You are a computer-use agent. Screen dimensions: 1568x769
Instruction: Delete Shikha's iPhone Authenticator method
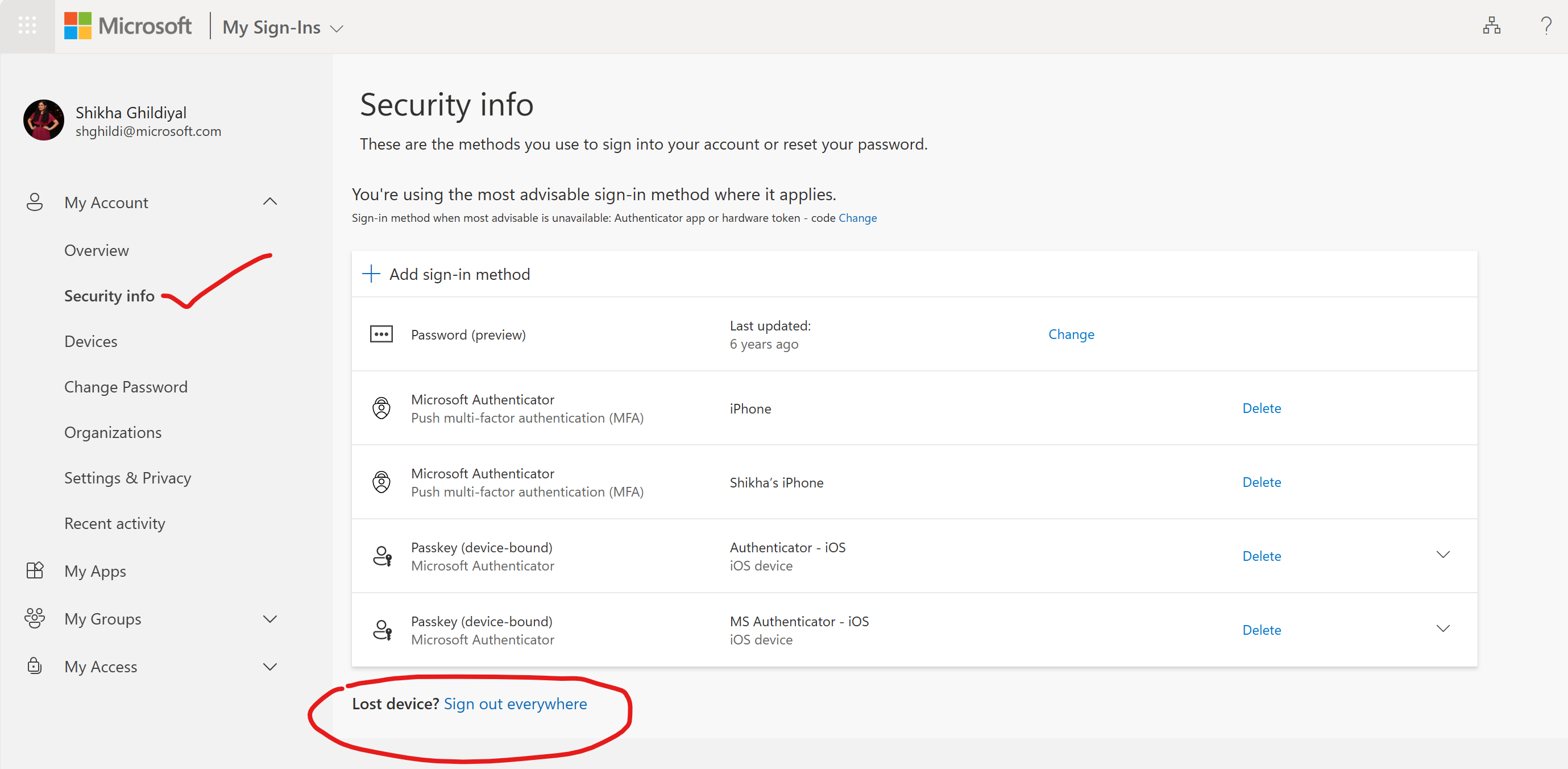[1261, 482]
